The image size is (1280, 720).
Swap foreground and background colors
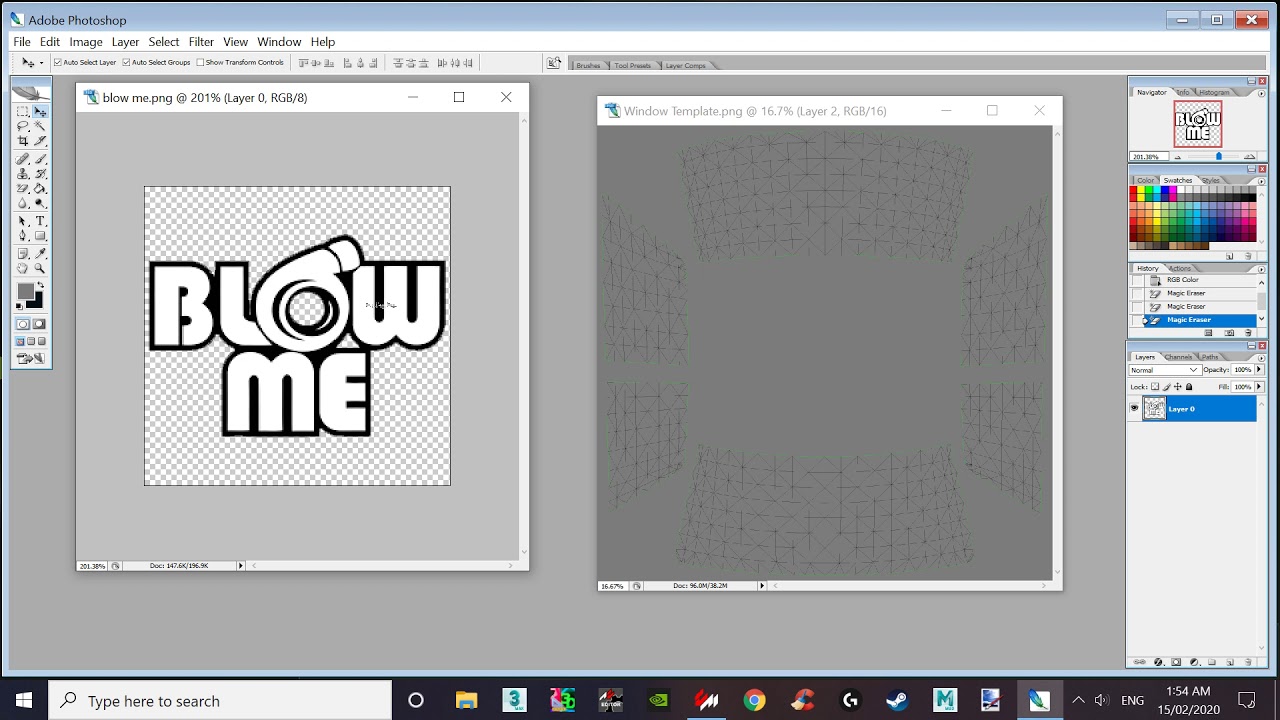[x=40, y=285]
